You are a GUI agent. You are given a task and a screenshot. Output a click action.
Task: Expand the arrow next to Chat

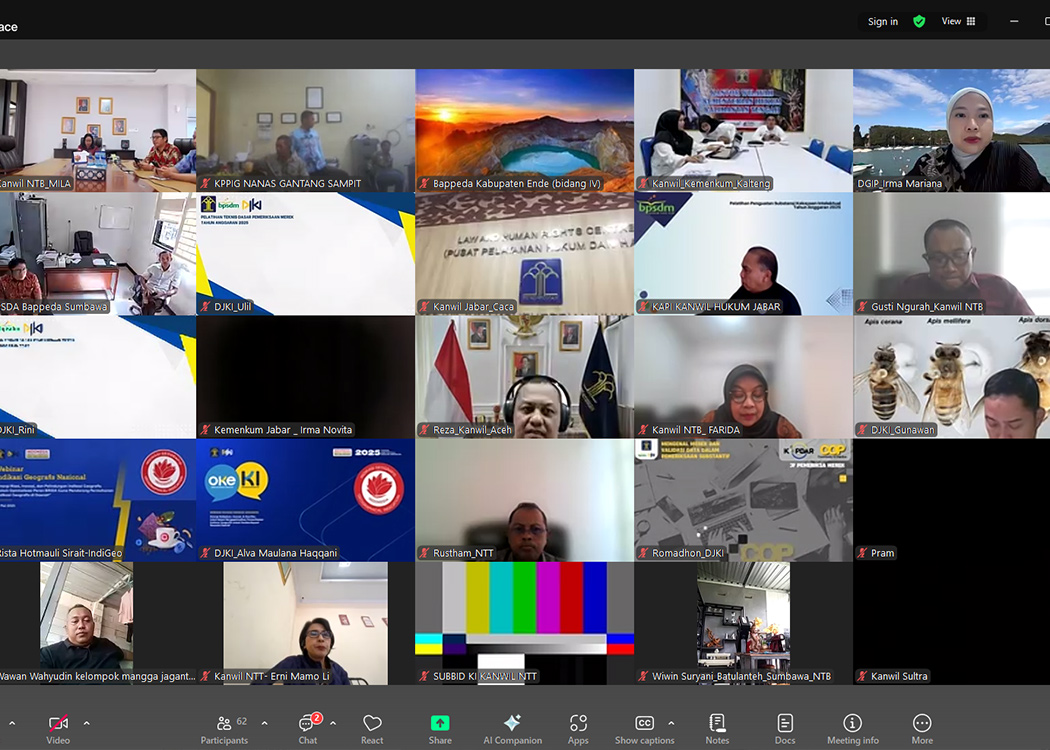click(333, 723)
